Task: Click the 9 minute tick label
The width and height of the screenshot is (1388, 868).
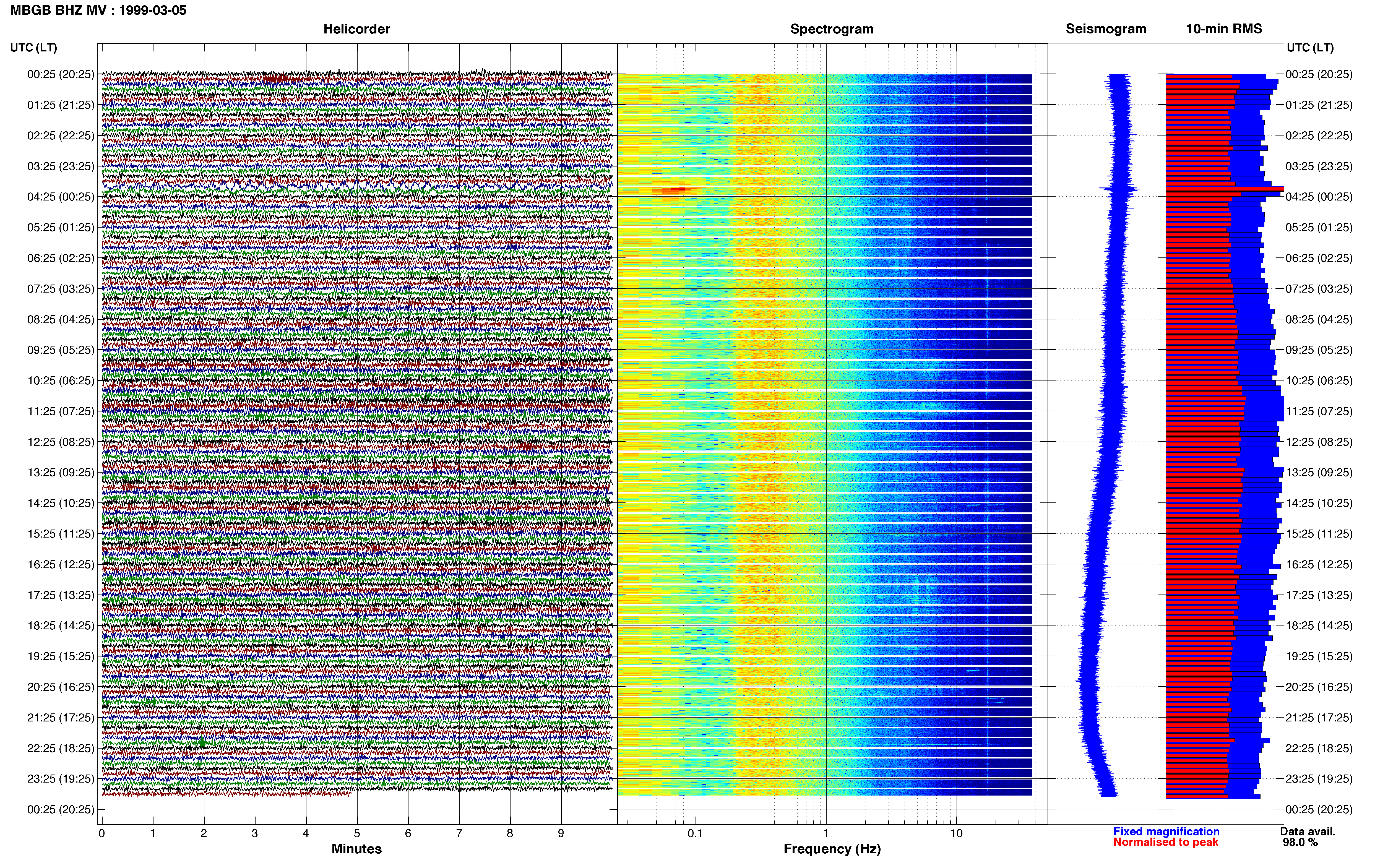Action: coord(561,833)
